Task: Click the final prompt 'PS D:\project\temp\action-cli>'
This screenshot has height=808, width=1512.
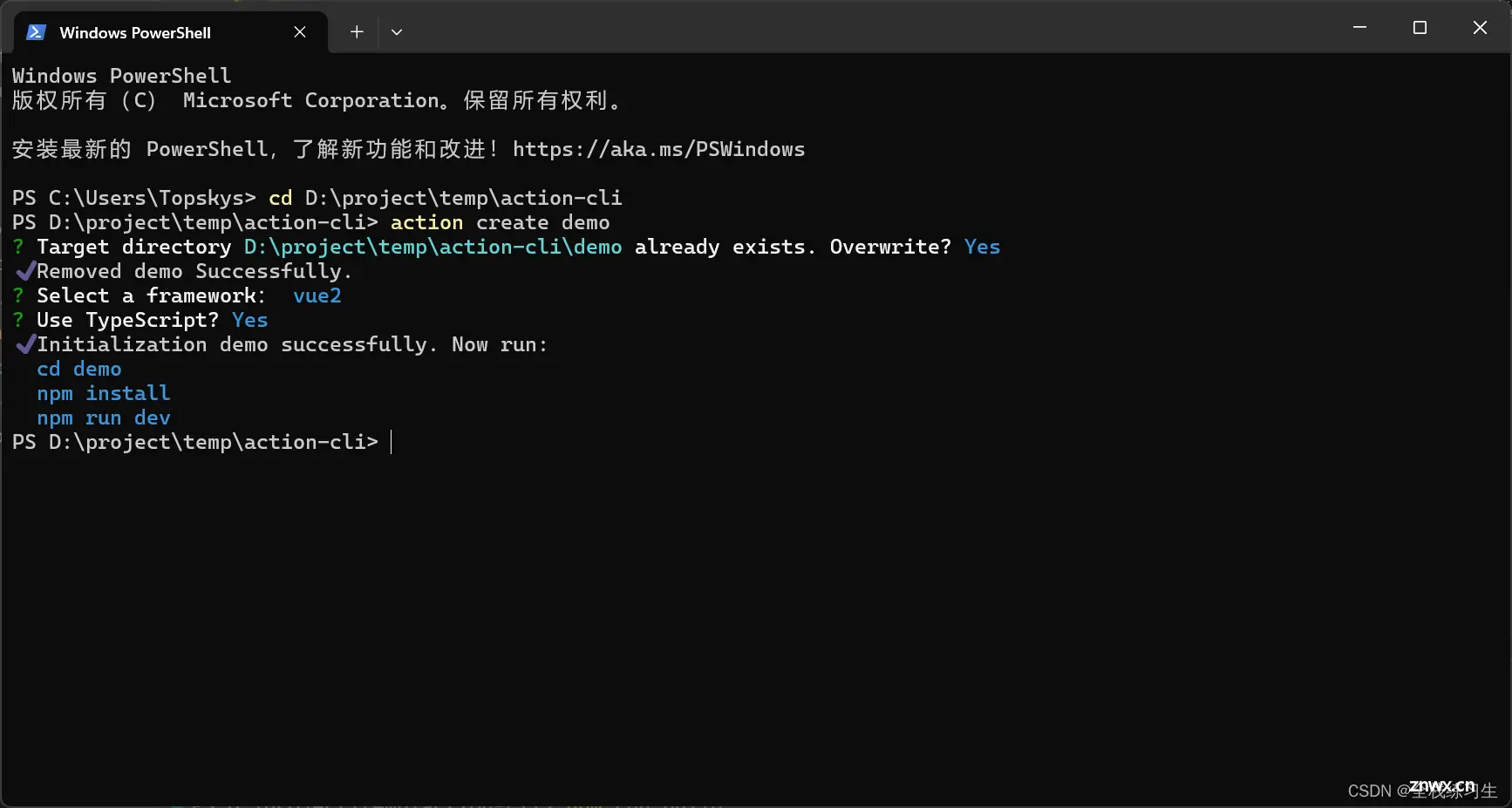Action: (x=195, y=442)
